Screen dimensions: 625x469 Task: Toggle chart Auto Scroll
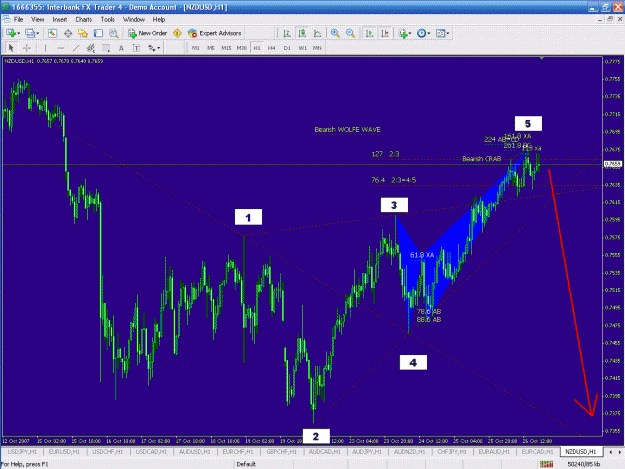click(x=369, y=33)
